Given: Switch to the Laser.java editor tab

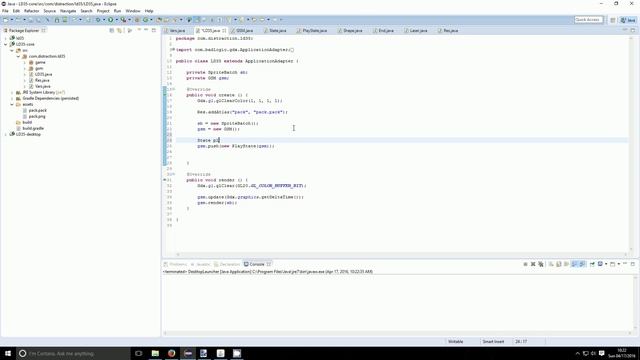Looking at the screenshot, I should pyautogui.click(x=418, y=31).
